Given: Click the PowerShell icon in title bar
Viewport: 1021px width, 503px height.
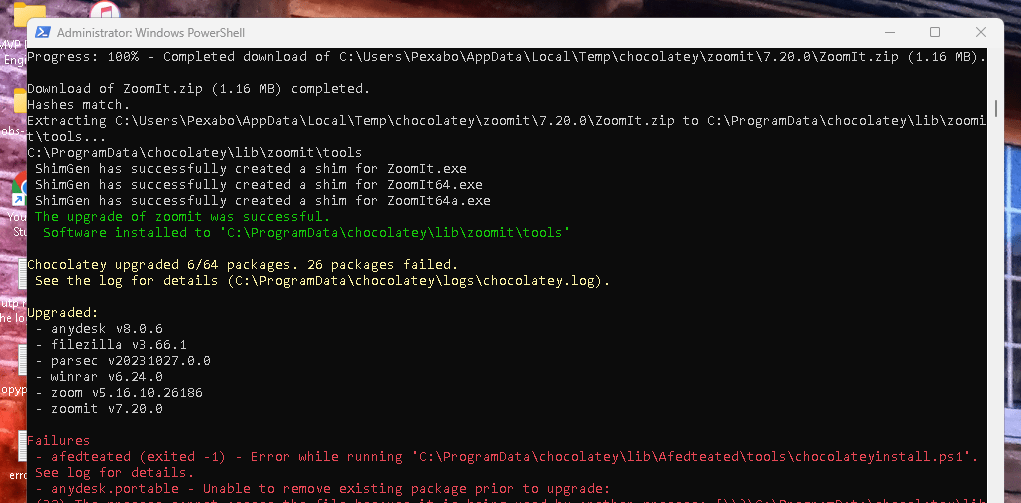Looking at the screenshot, I should point(42,33).
